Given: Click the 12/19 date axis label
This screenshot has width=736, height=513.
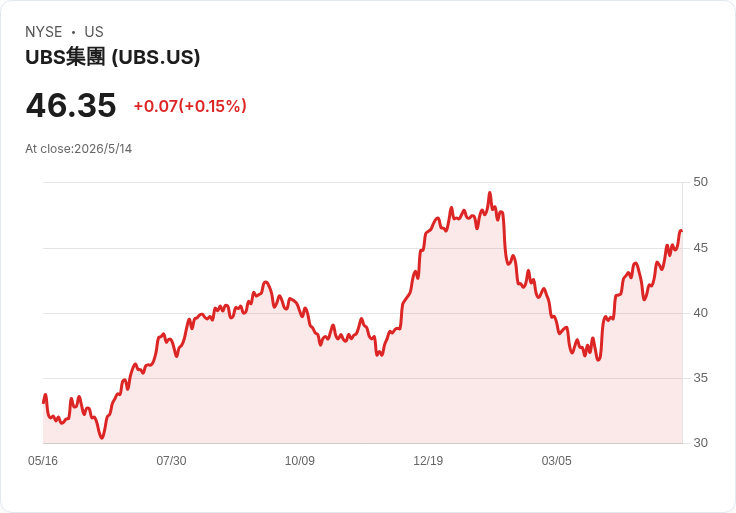Looking at the screenshot, I should (x=428, y=461).
